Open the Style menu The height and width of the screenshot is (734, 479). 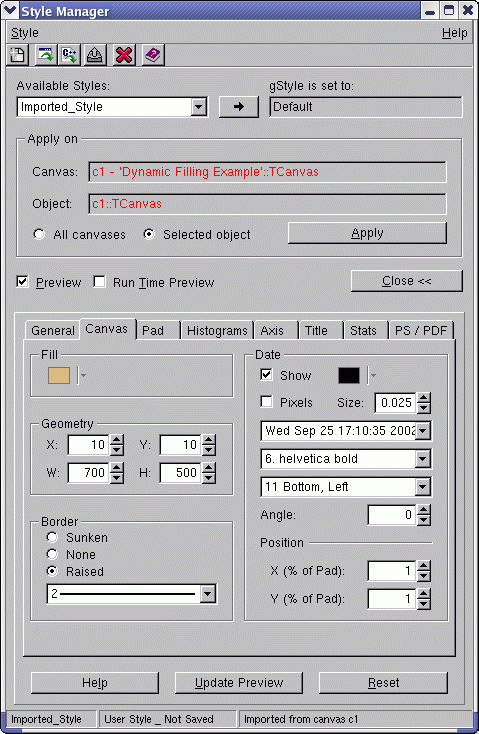click(x=24, y=33)
